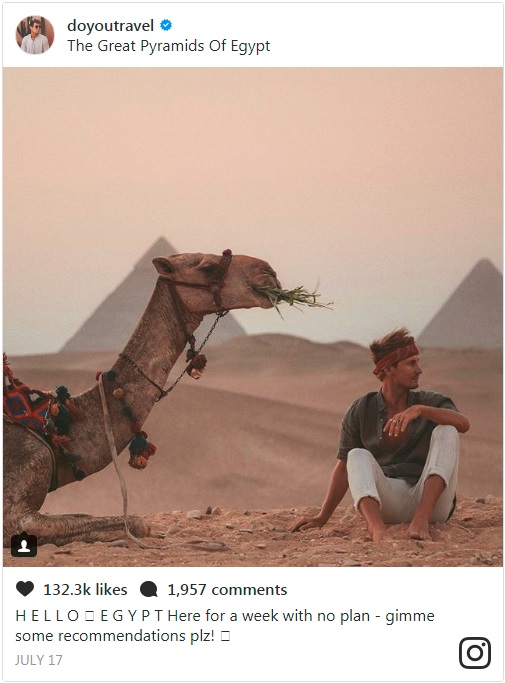Click the man's red headband
Image resolution: width=505 pixels, height=683 pixels.
coord(396,358)
